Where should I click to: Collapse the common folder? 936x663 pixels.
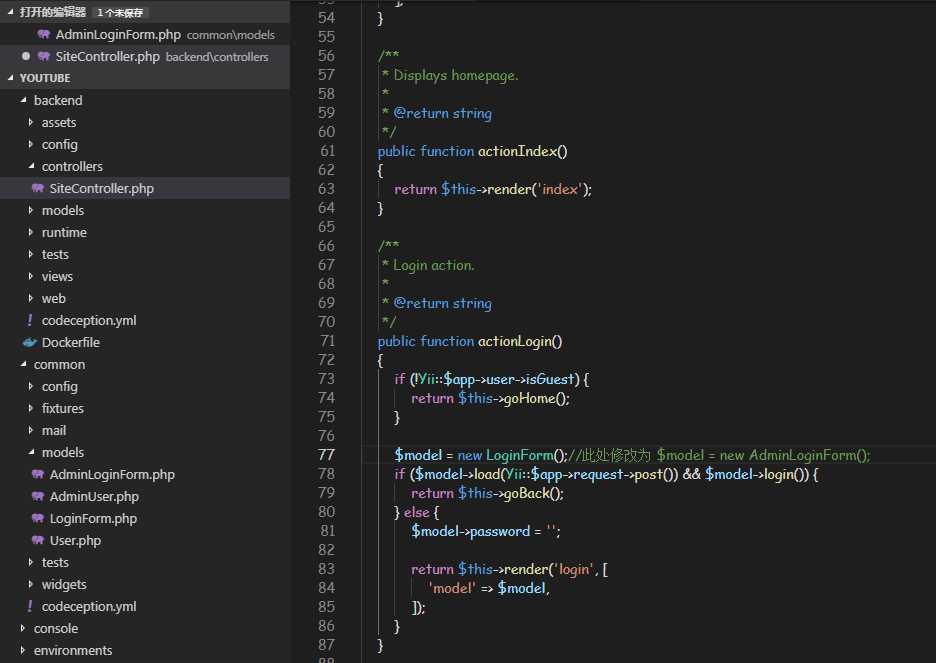23,364
